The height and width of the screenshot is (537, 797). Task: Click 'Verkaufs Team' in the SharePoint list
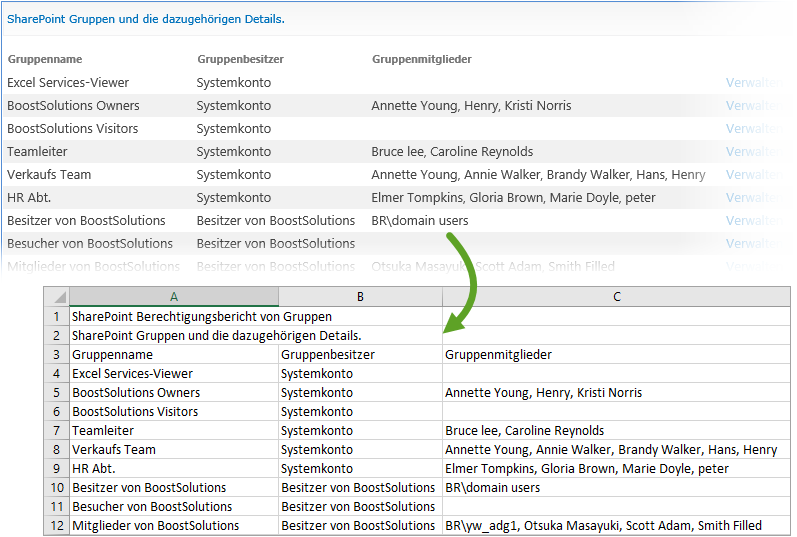pos(49,174)
